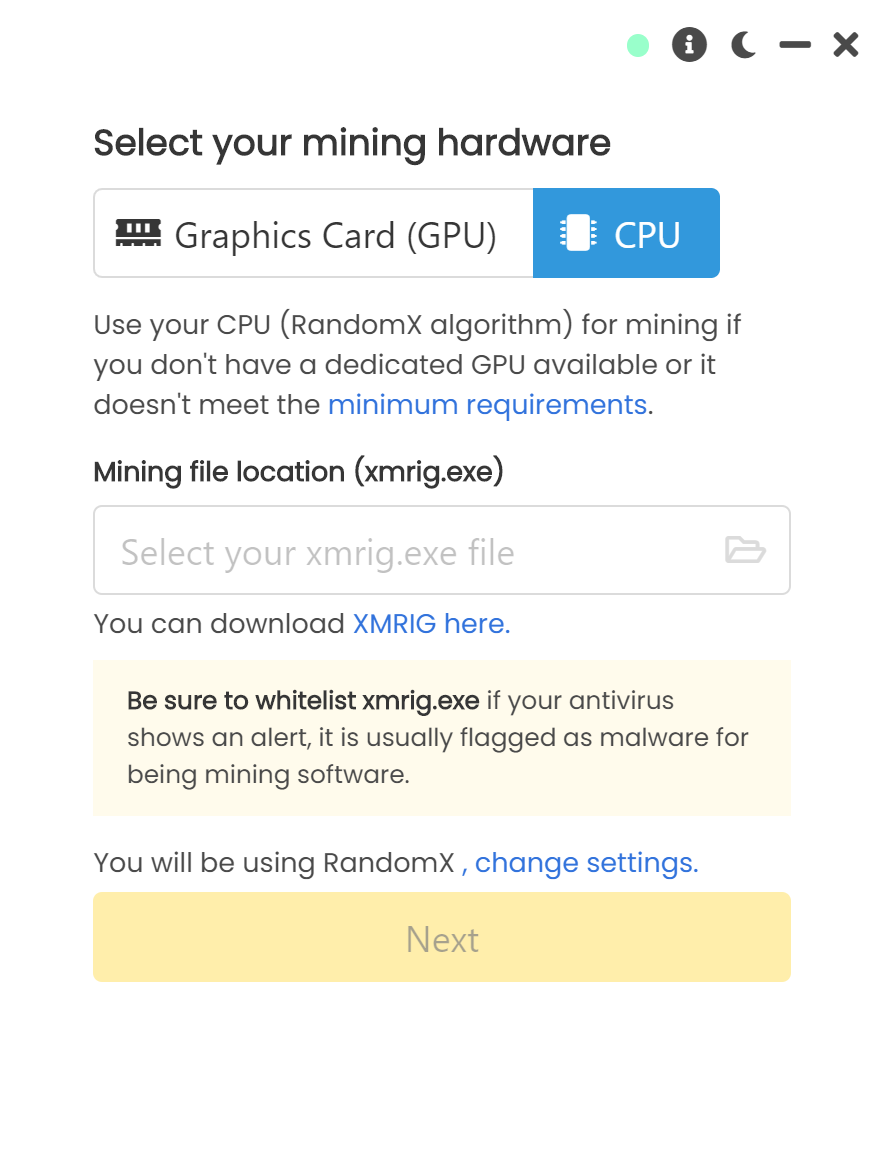This screenshot has width=882, height=1168.
Task: Click the green status indicator dot
Action: pyautogui.click(x=638, y=45)
